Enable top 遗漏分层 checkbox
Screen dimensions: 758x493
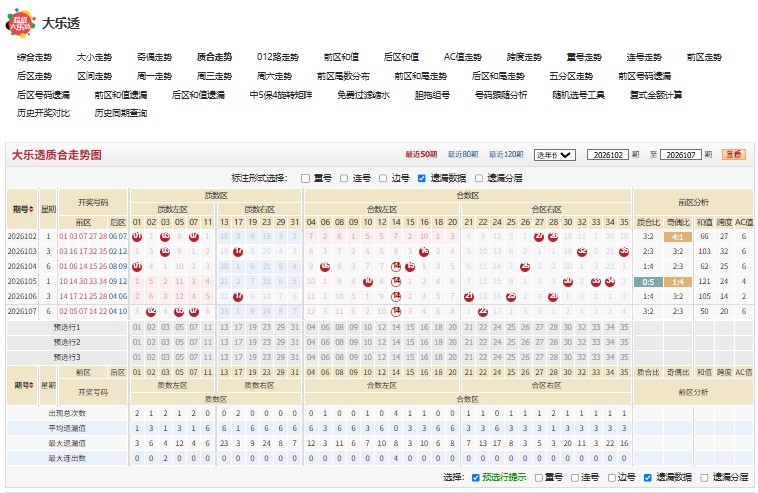point(479,178)
